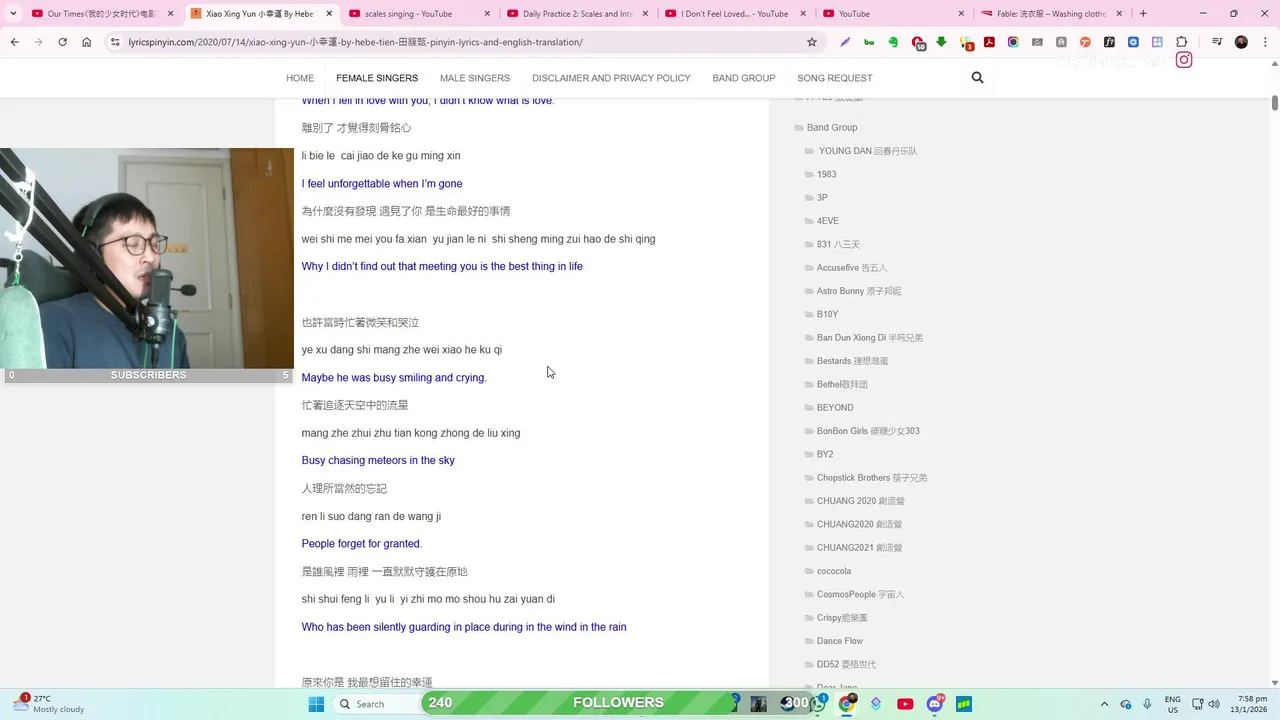Viewport: 1280px width, 720px height.
Task: Open CHUANG2021 category link
Action: [x=859, y=548]
